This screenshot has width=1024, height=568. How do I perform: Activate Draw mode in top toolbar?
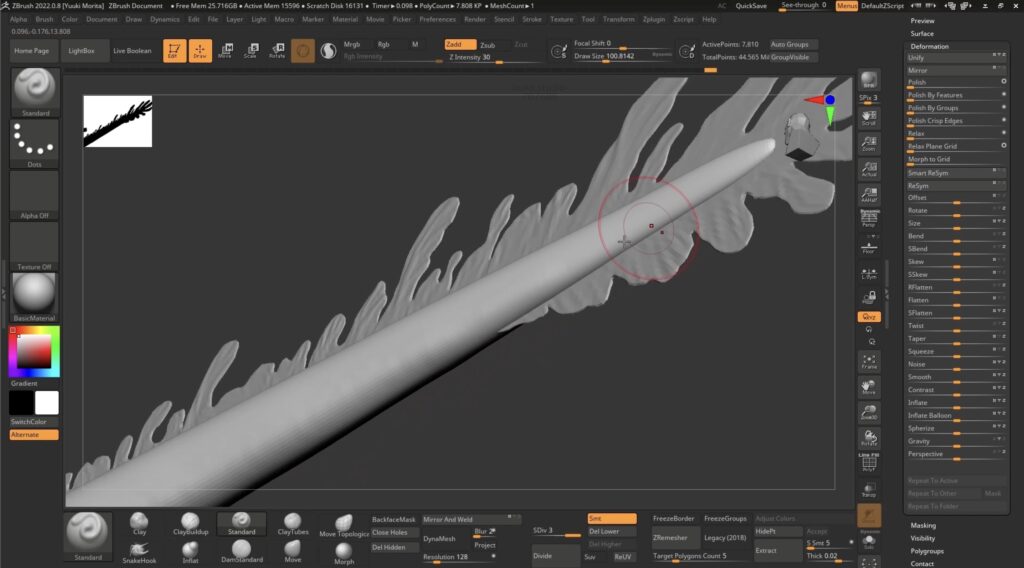click(x=200, y=51)
